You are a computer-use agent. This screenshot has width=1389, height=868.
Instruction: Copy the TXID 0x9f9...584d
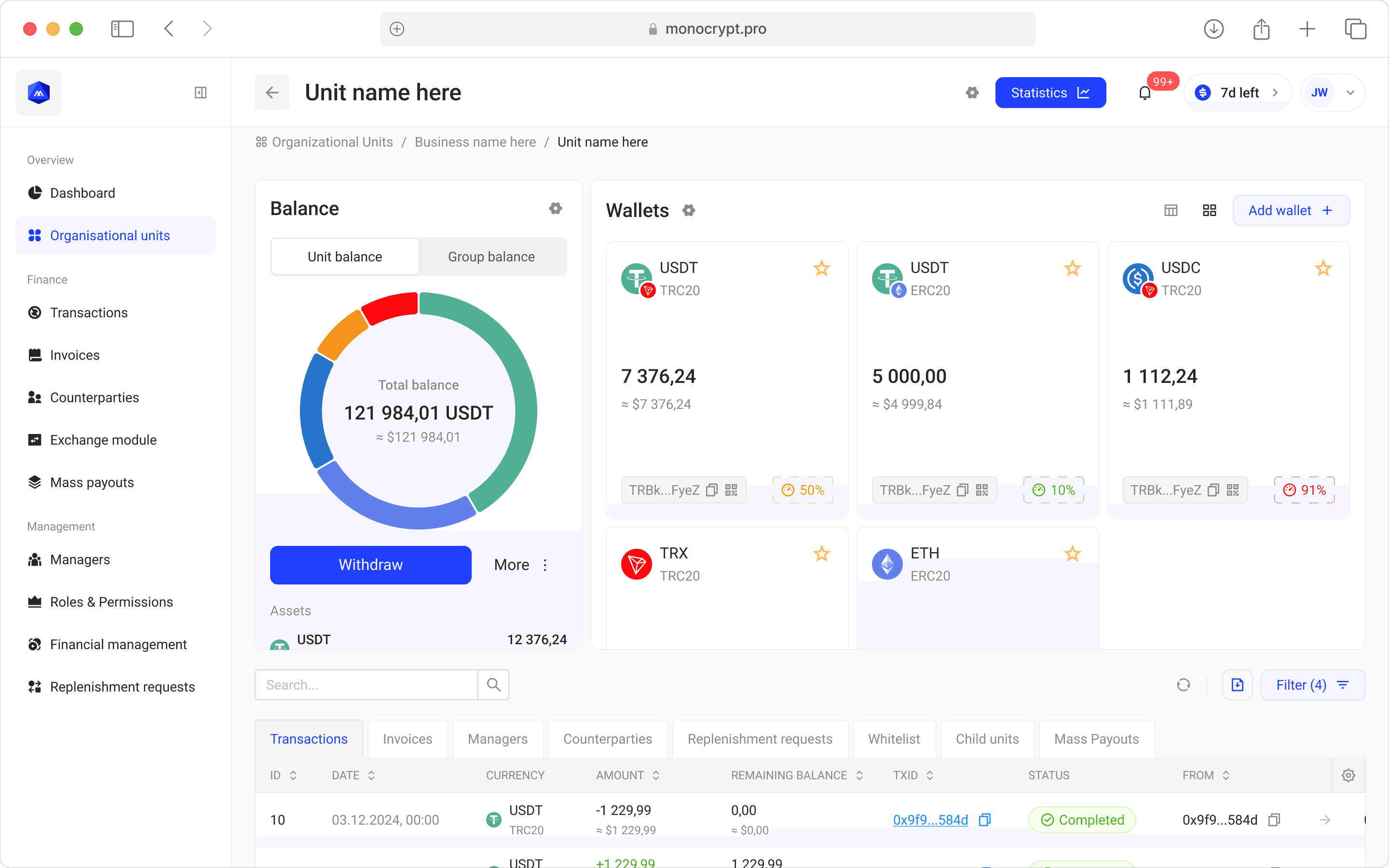tap(985, 820)
